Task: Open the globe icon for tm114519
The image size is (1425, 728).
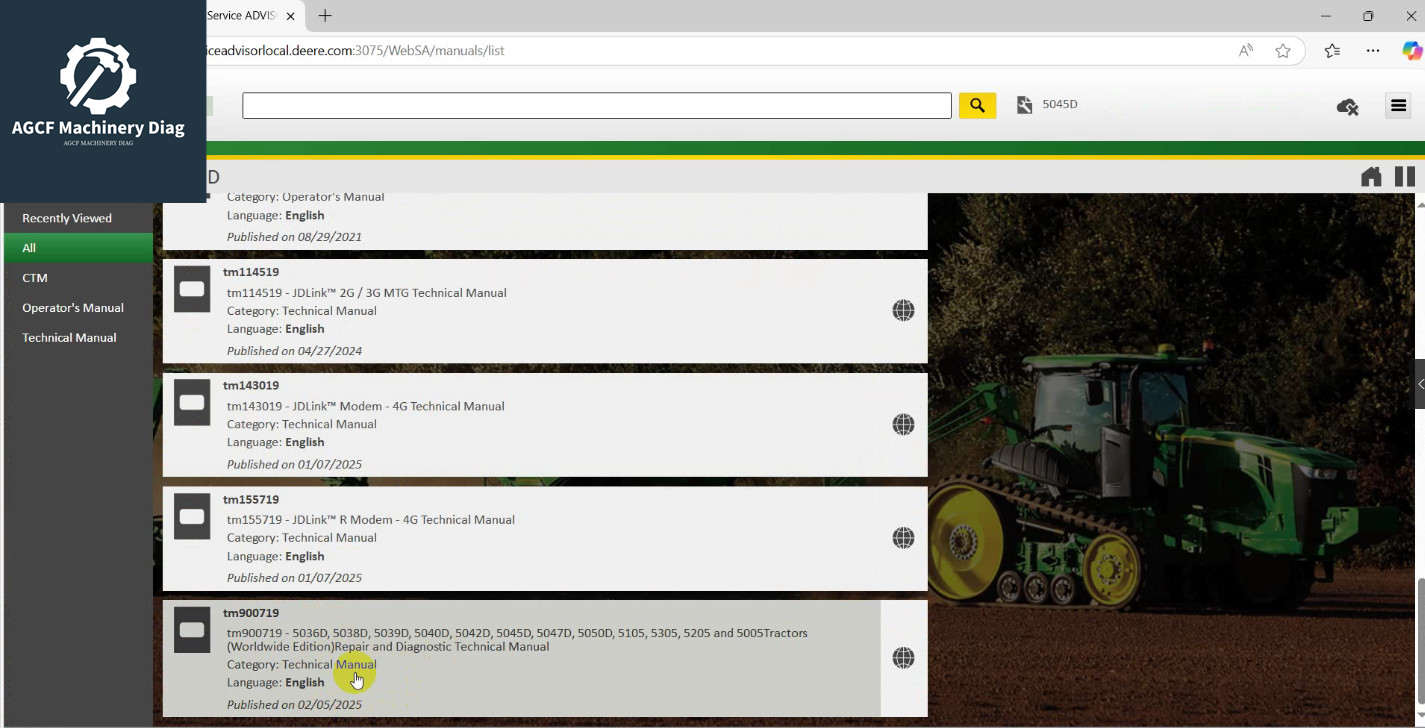Action: pyautogui.click(x=903, y=311)
